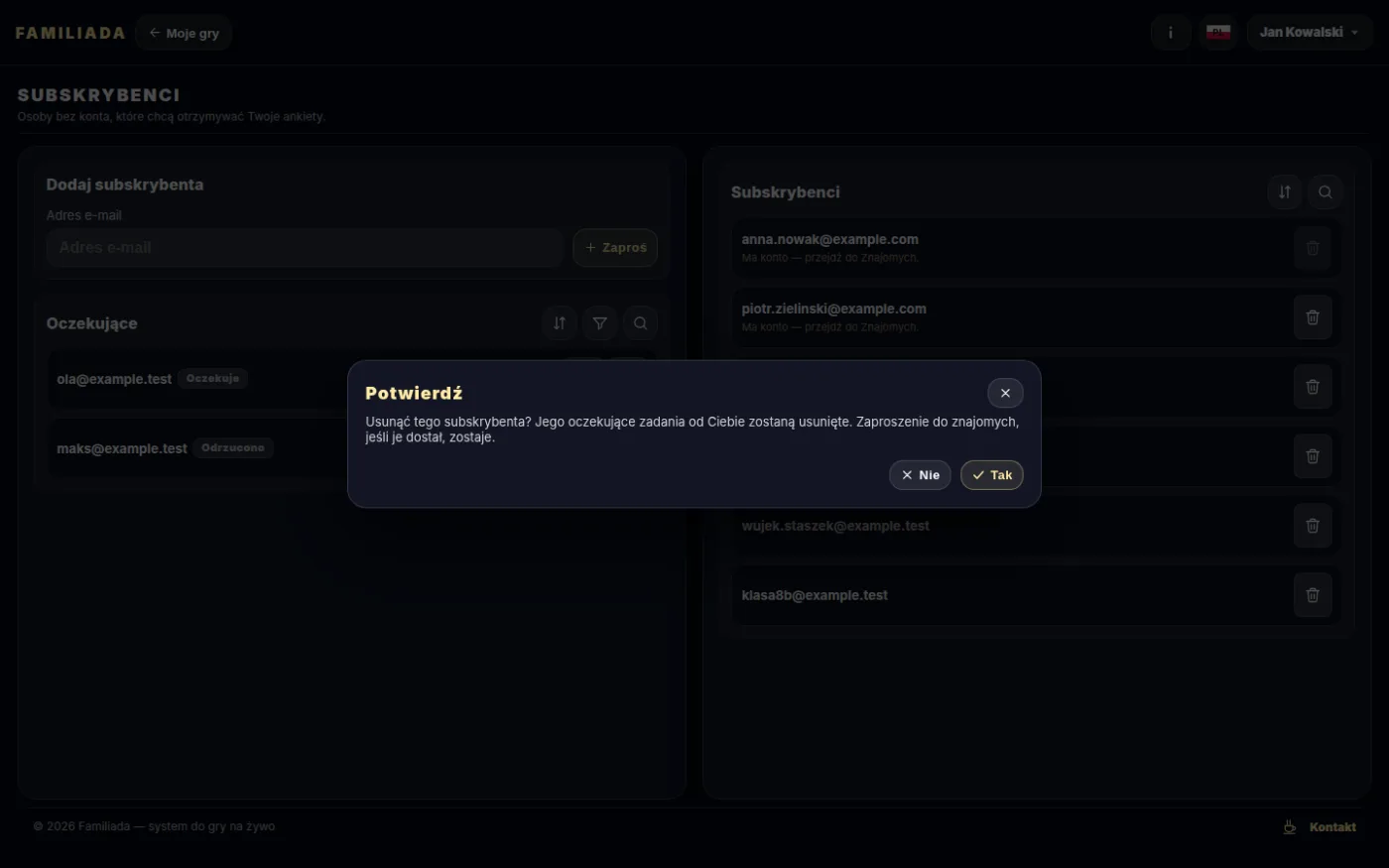Open the Jan Kowalski user dropdown
The height and width of the screenshot is (868, 1389).
[x=1310, y=33]
